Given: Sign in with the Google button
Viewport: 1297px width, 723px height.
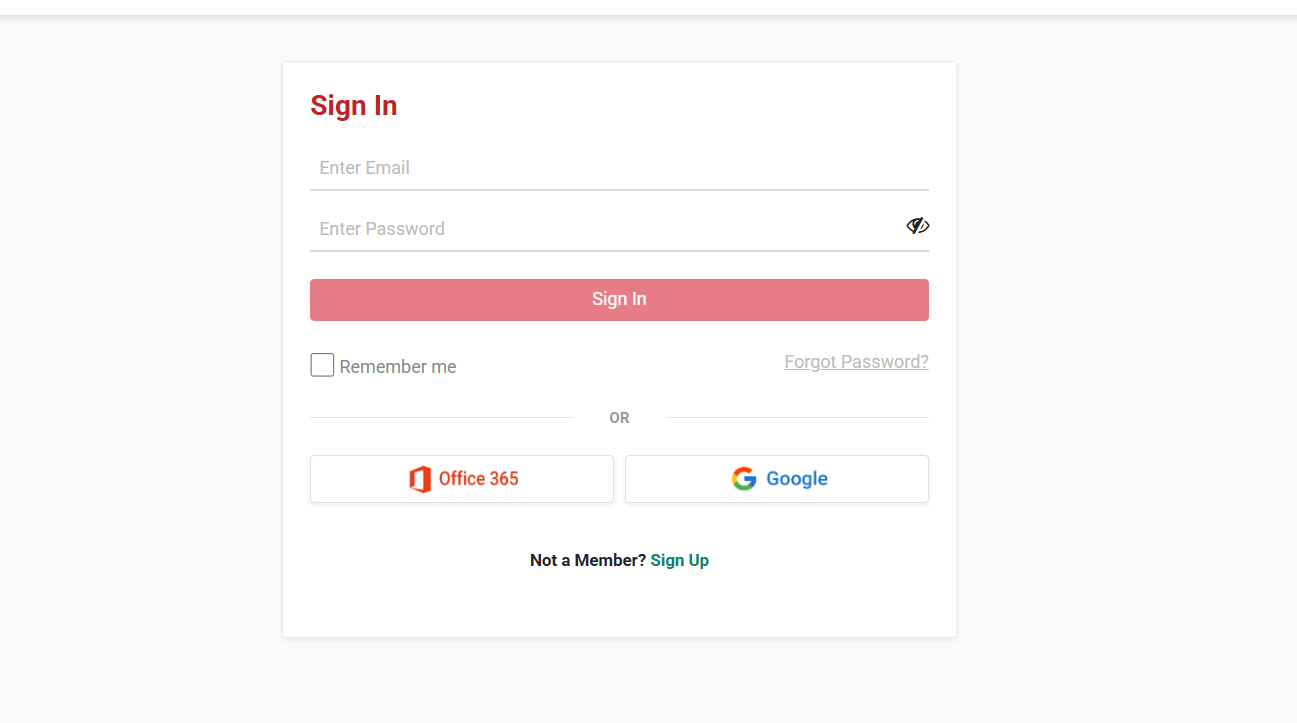Looking at the screenshot, I should tap(777, 479).
